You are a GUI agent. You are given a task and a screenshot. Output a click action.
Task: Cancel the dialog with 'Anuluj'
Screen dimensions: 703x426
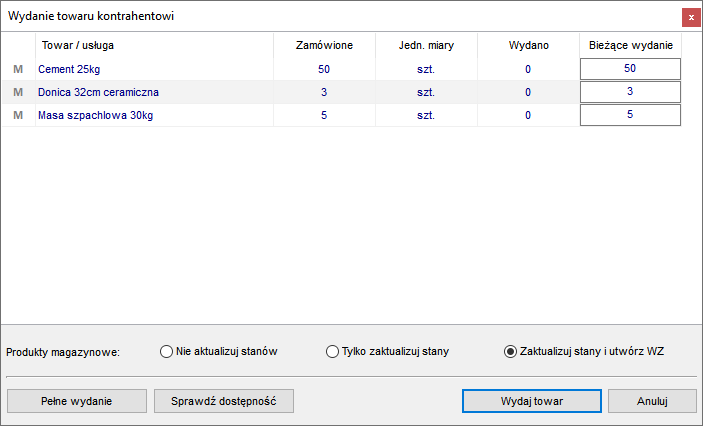coord(652,401)
